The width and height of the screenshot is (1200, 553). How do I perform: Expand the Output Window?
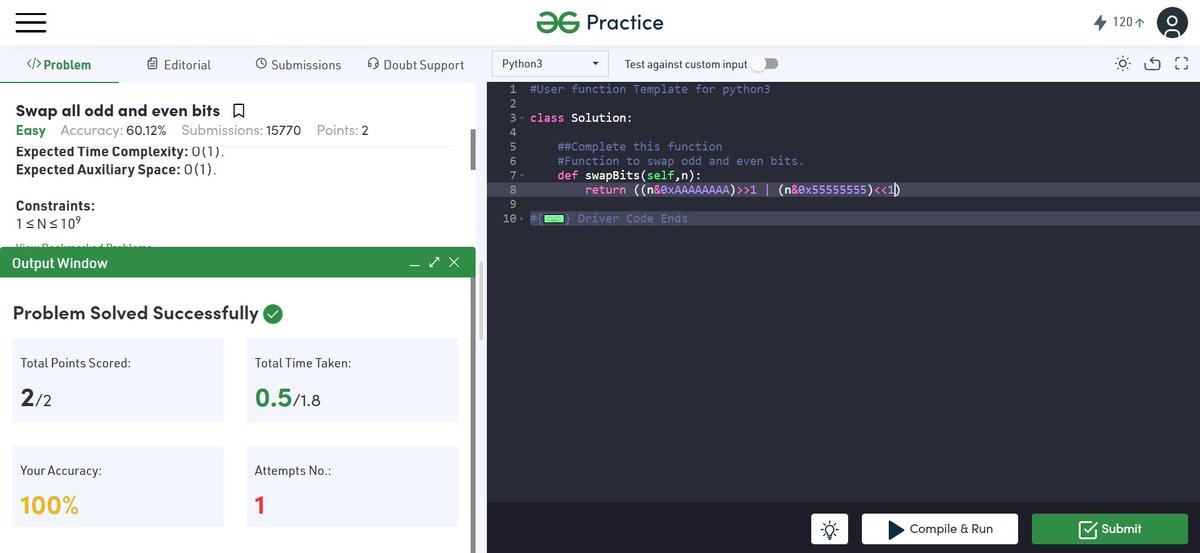pyautogui.click(x=434, y=263)
